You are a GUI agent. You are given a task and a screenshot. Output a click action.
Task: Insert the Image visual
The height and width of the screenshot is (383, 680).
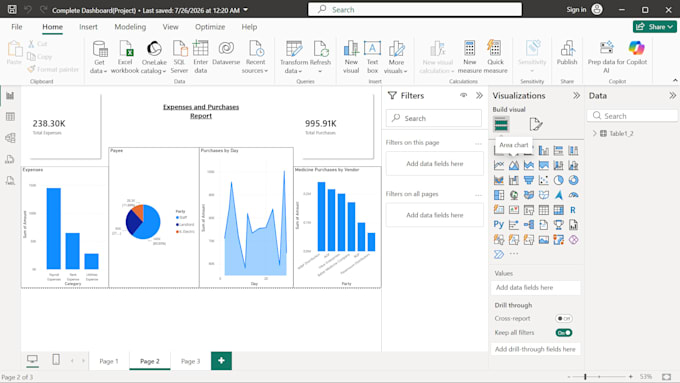(544, 239)
